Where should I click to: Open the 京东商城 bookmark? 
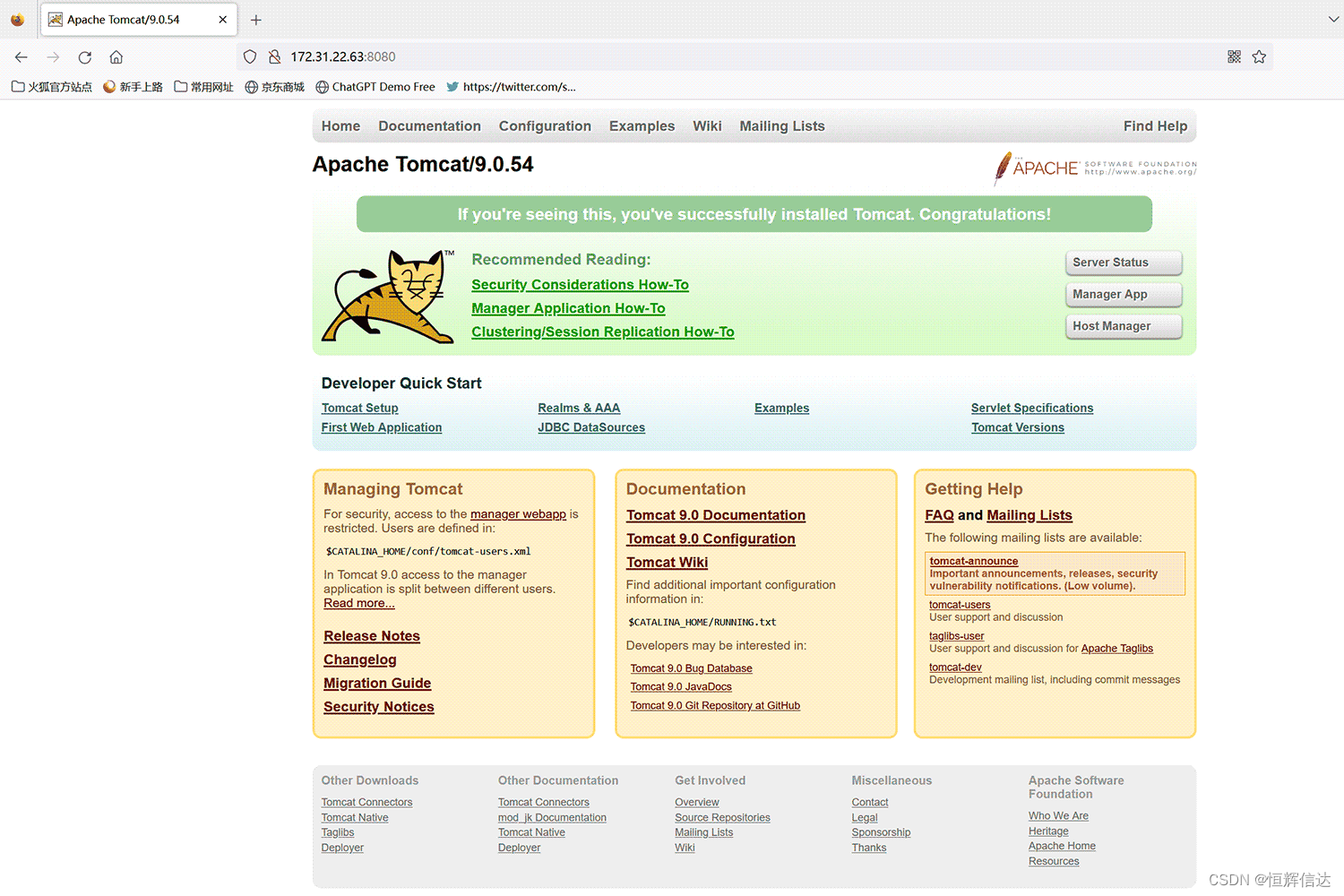coord(274,87)
